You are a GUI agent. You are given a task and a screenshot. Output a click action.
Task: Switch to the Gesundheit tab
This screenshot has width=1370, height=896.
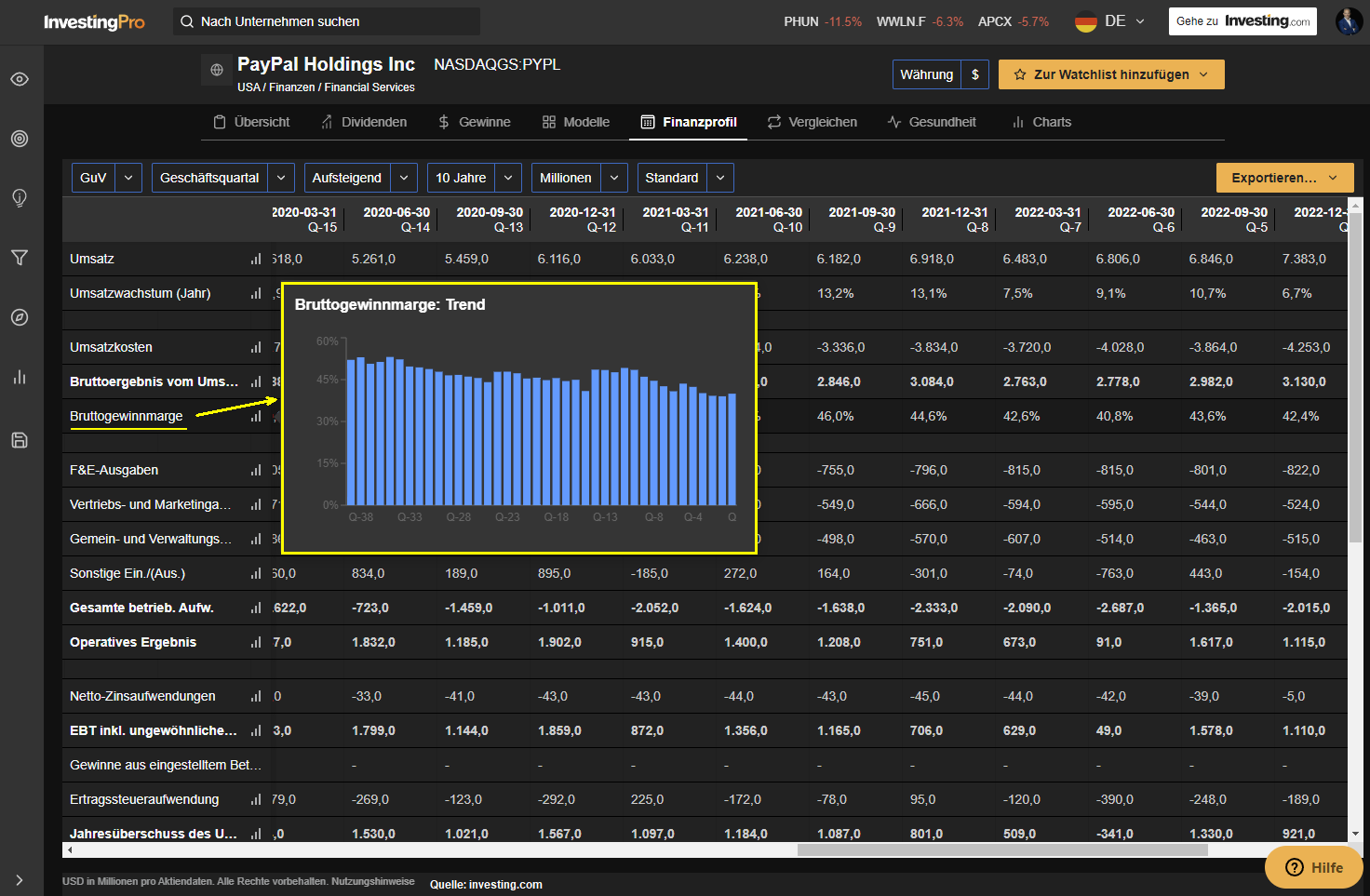pos(932,122)
